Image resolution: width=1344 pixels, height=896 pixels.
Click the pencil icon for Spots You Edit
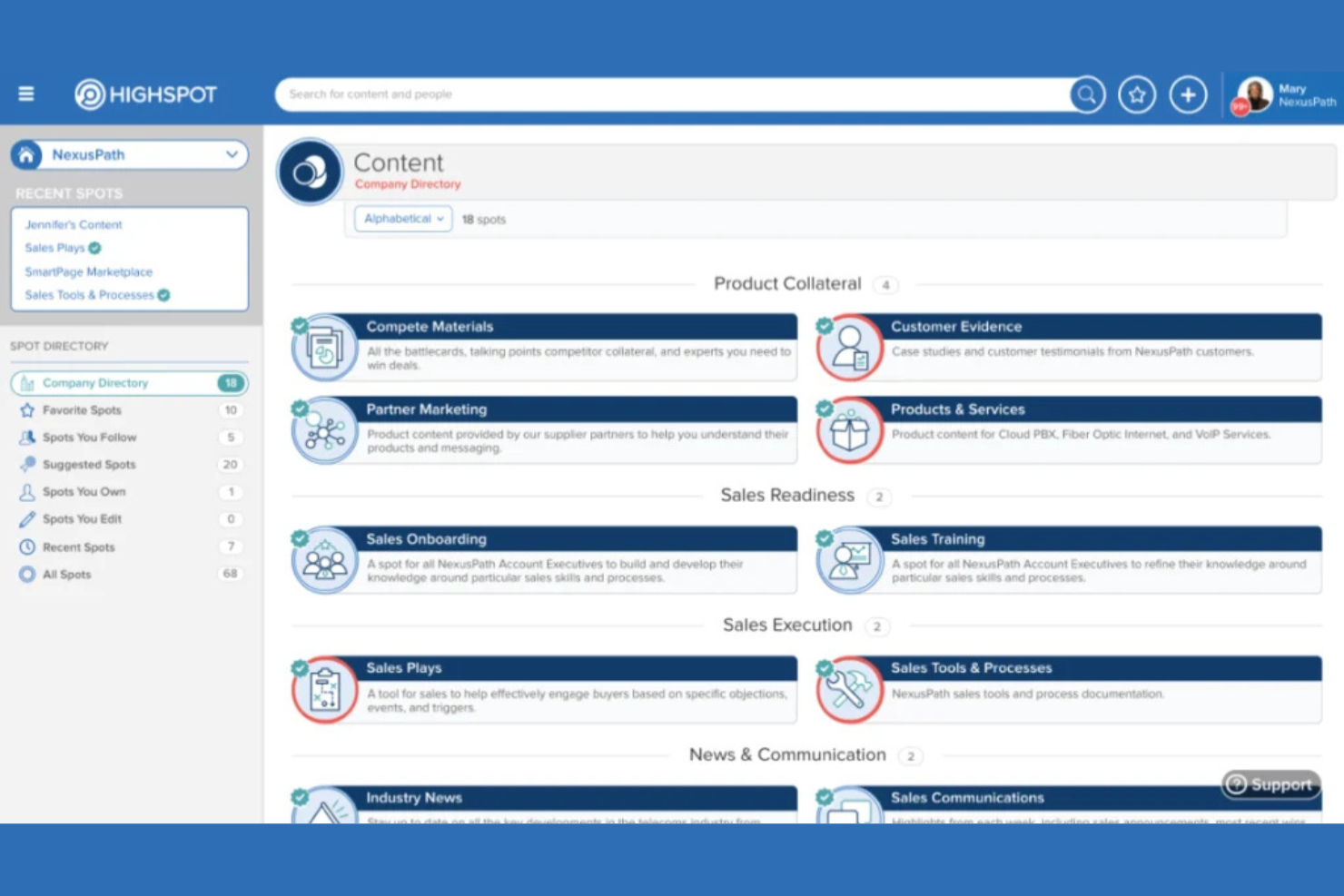27,519
